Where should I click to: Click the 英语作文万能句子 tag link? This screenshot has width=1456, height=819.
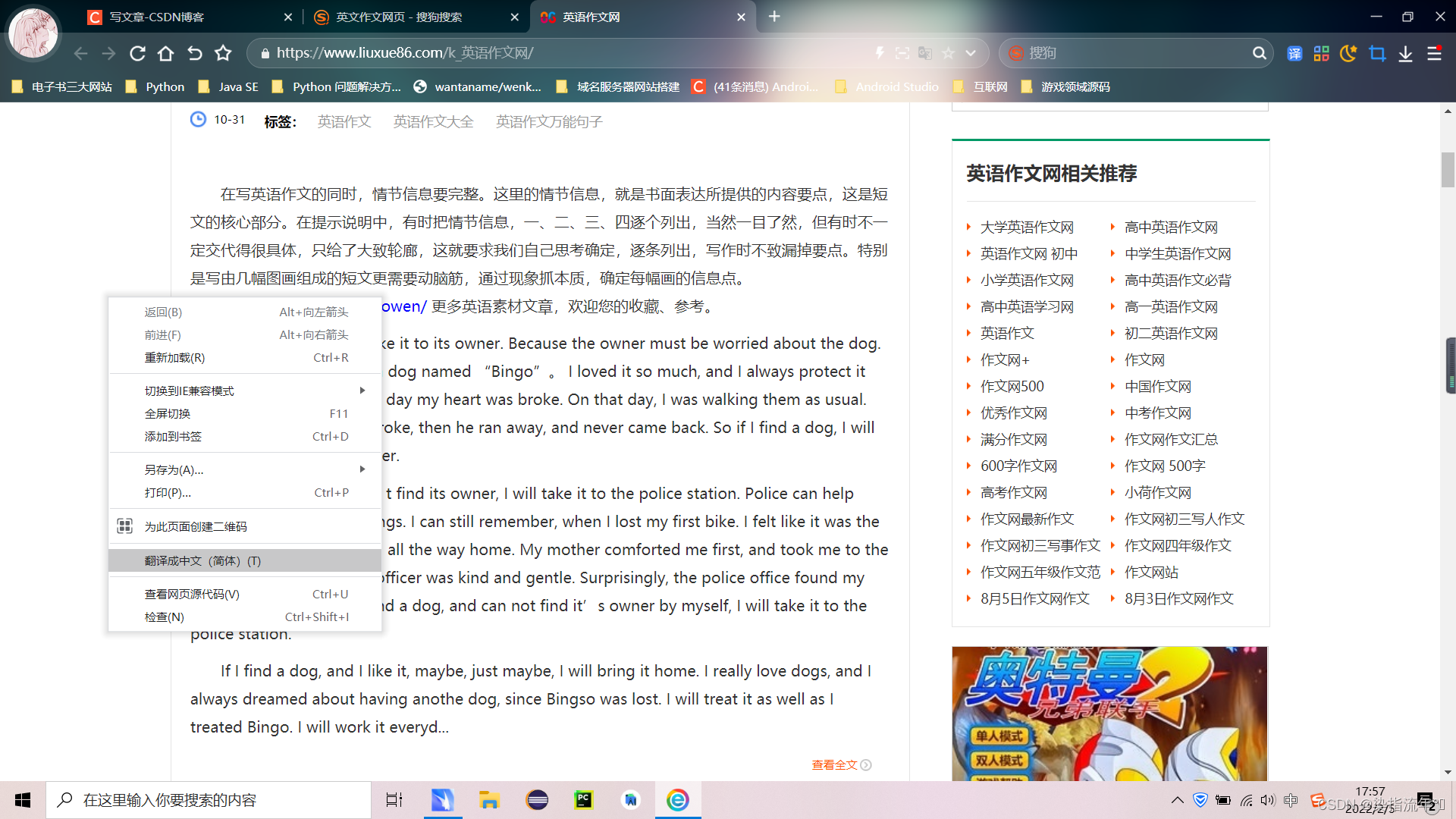pyautogui.click(x=549, y=122)
